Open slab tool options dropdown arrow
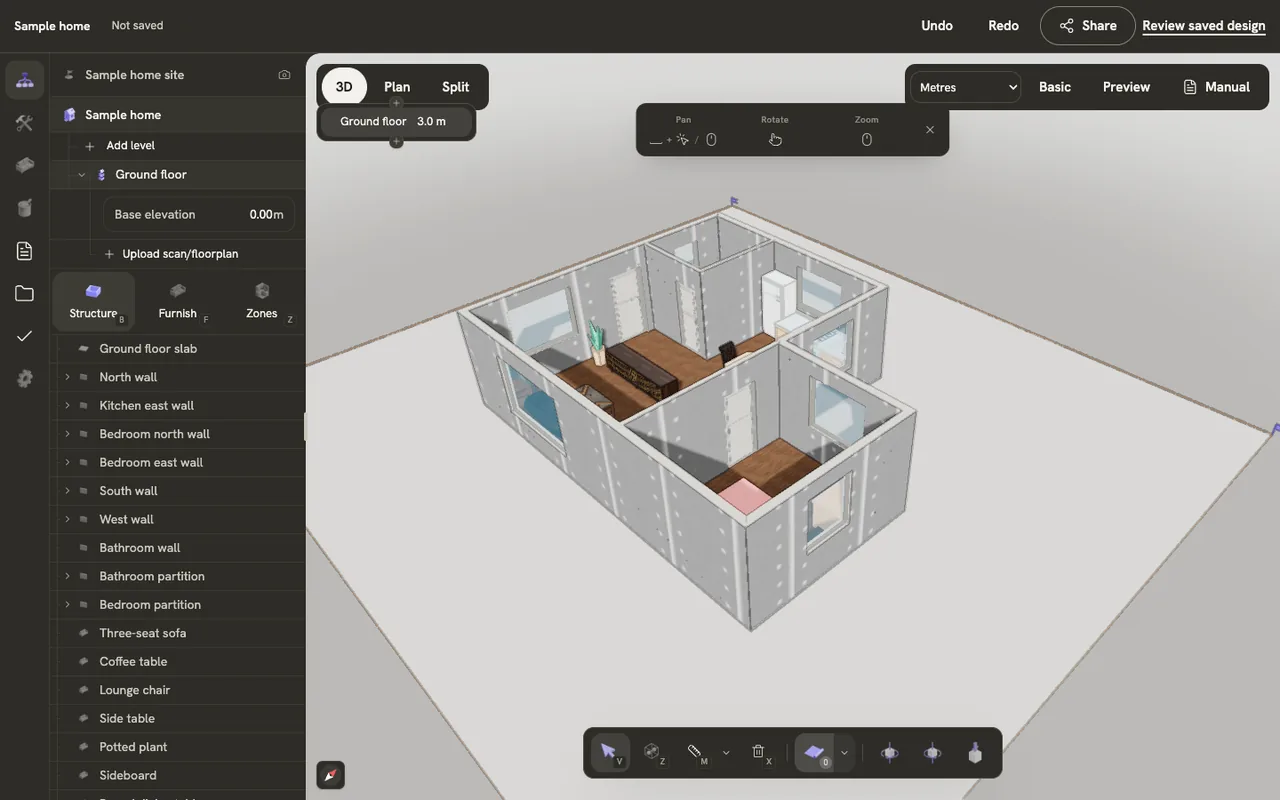 click(845, 753)
